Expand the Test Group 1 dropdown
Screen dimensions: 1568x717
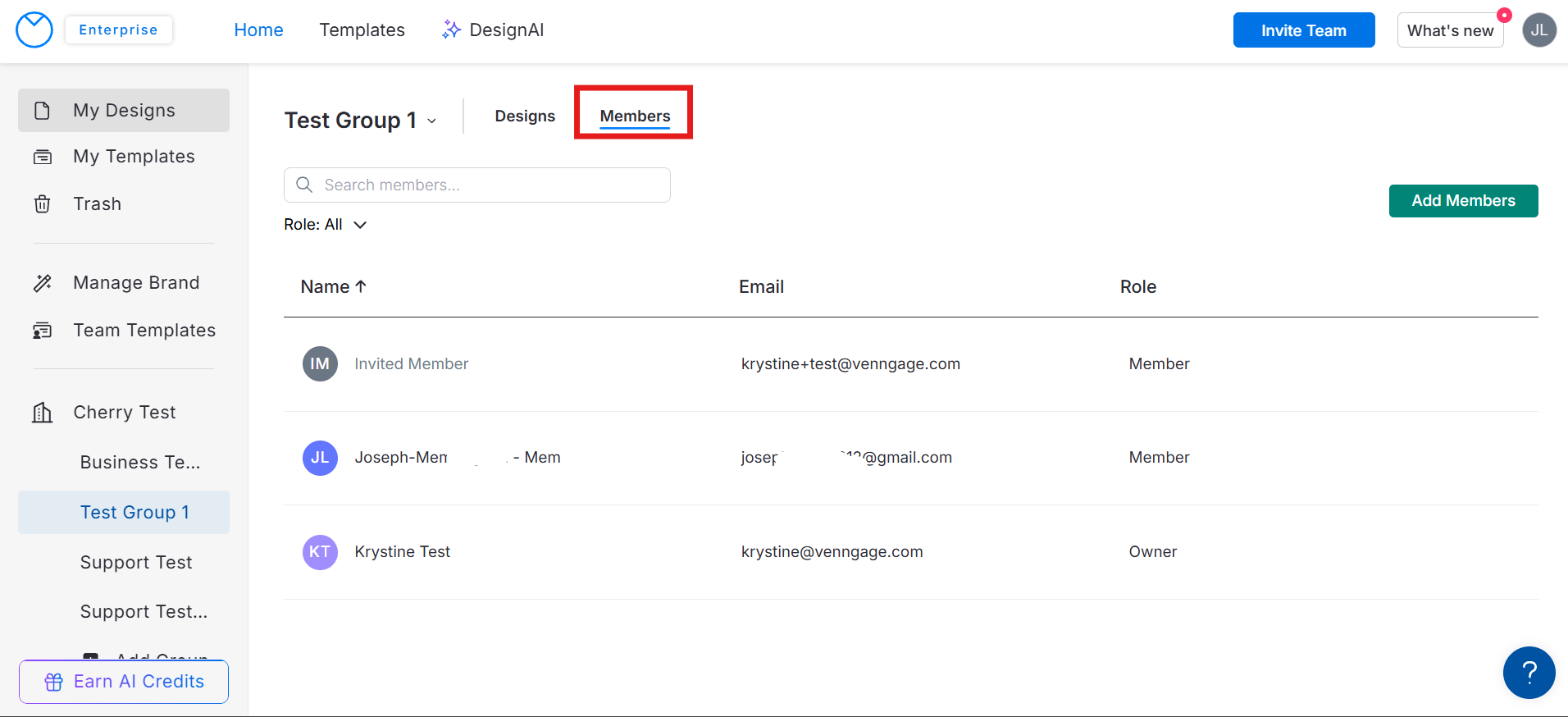point(432,121)
